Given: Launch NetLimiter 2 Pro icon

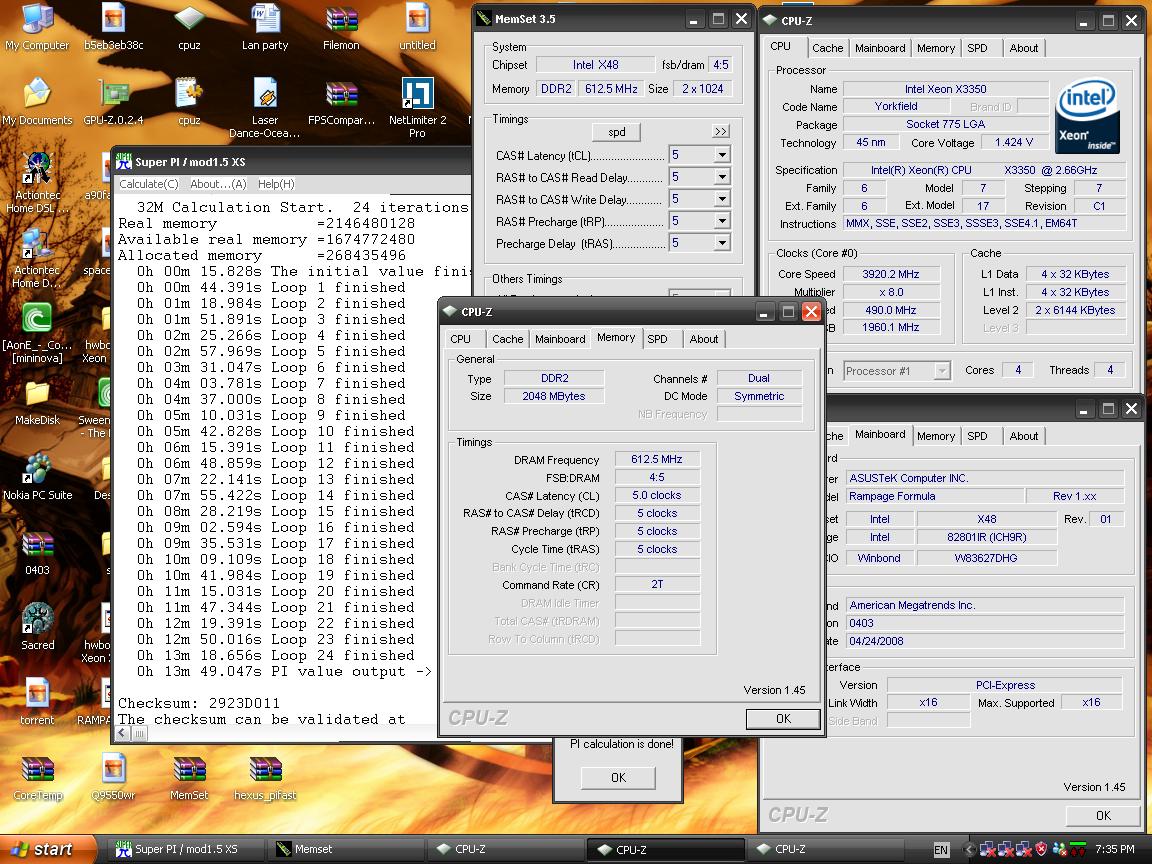Looking at the screenshot, I should (x=417, y=108).
